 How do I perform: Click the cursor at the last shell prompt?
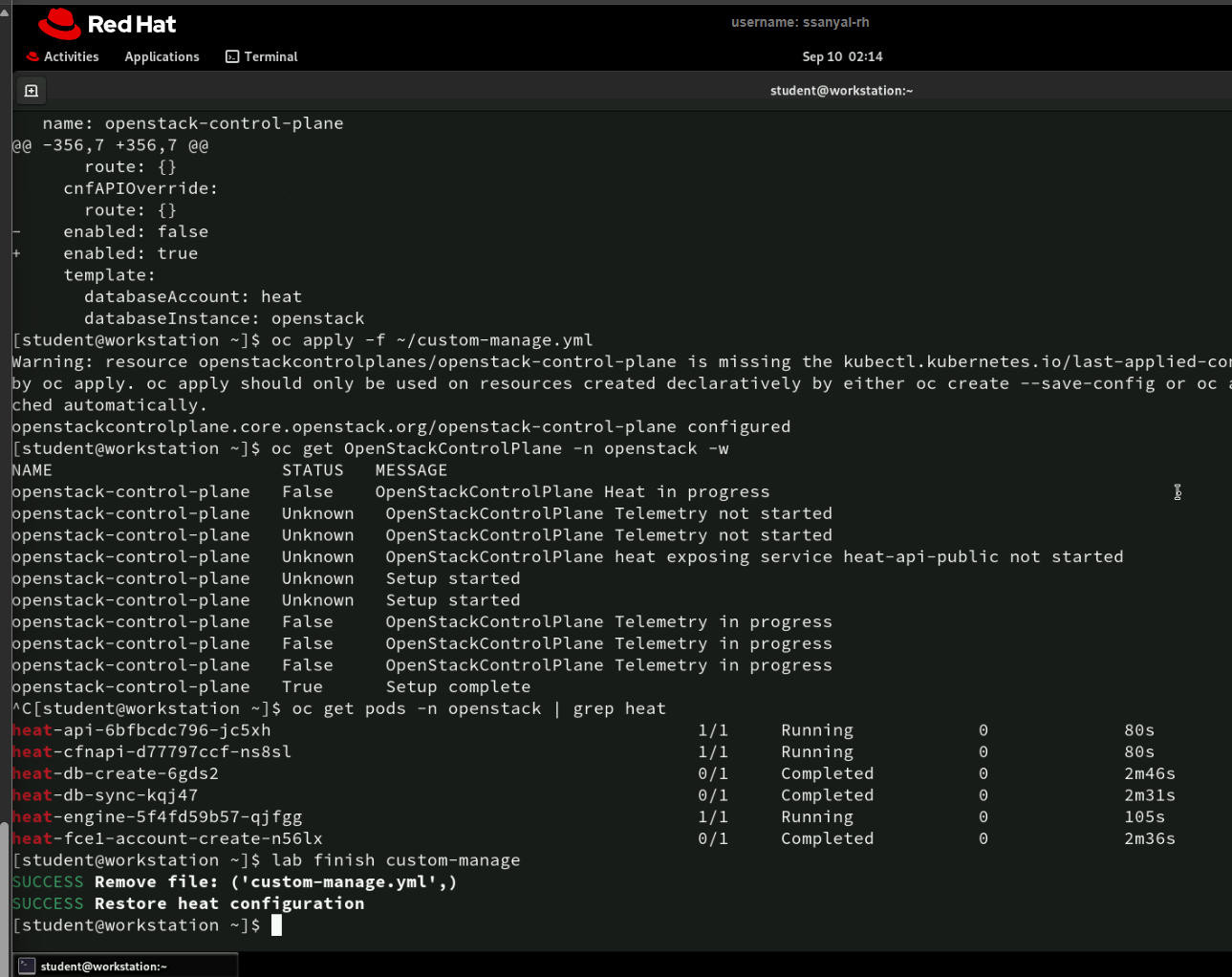pos(276,925)
